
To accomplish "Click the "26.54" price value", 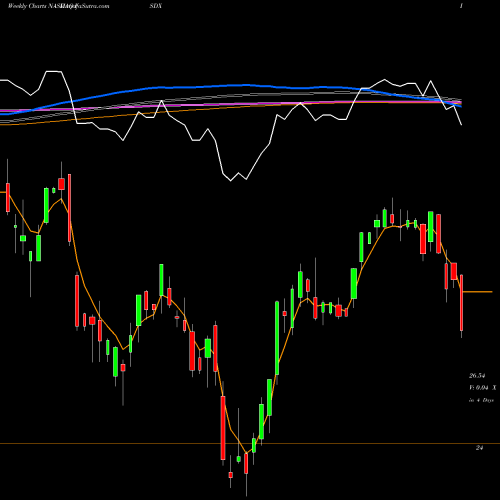I will coord(477,376).
